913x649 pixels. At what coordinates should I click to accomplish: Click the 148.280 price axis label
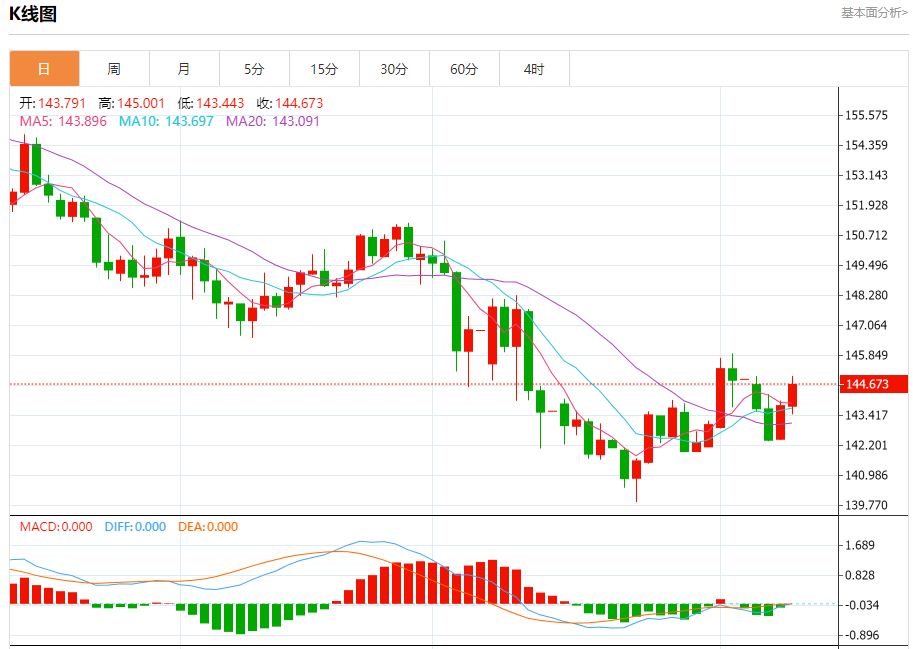pyautogui.click(x=866, y=295)
